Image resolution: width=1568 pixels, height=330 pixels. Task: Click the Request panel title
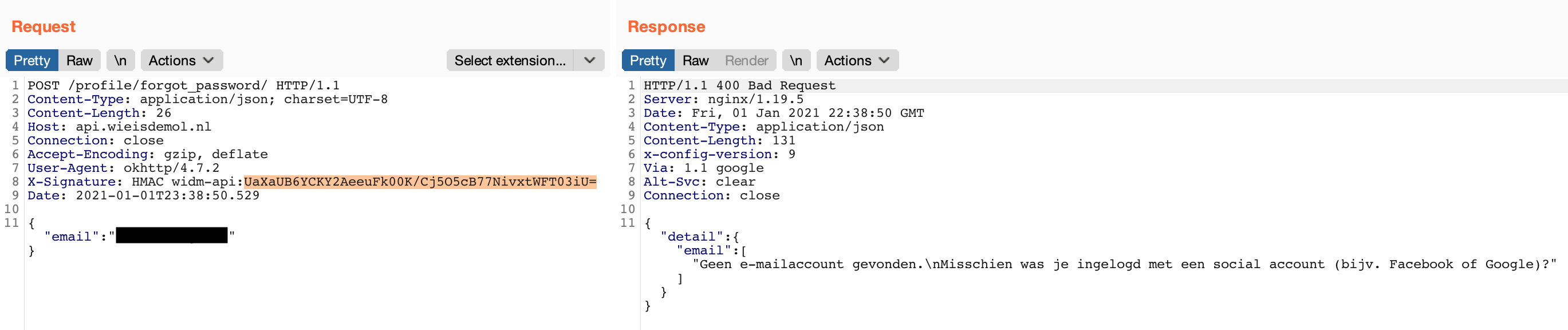[x=43, y=27]
